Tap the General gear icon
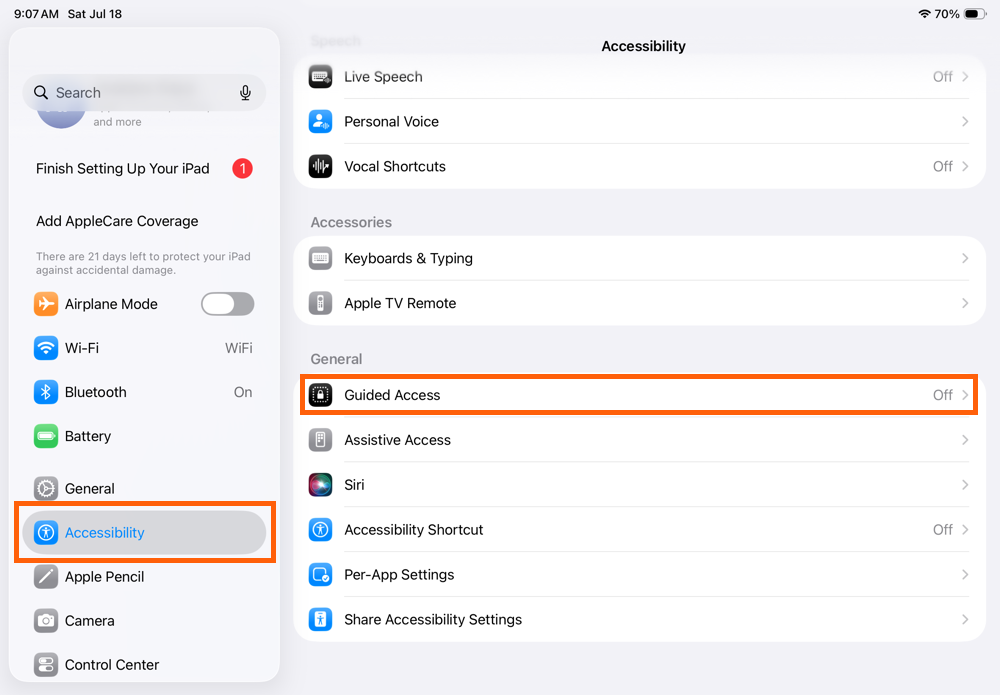1000x695 pixels. coord(46,488)
